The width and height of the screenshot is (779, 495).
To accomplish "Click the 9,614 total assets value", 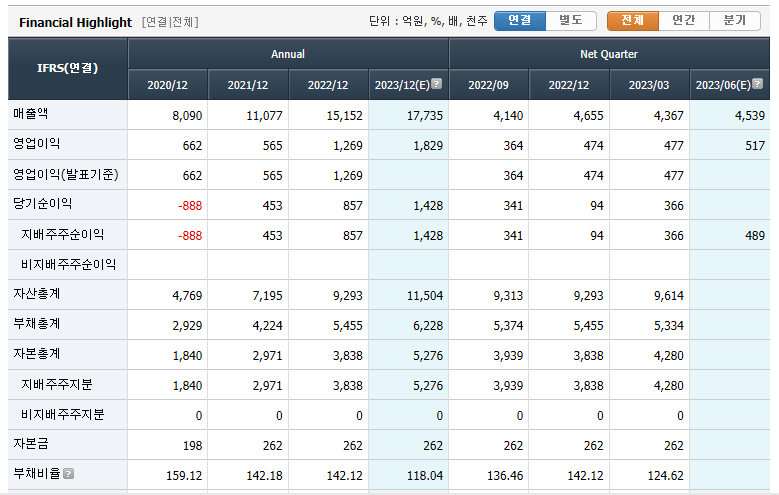I will (669, 296).
